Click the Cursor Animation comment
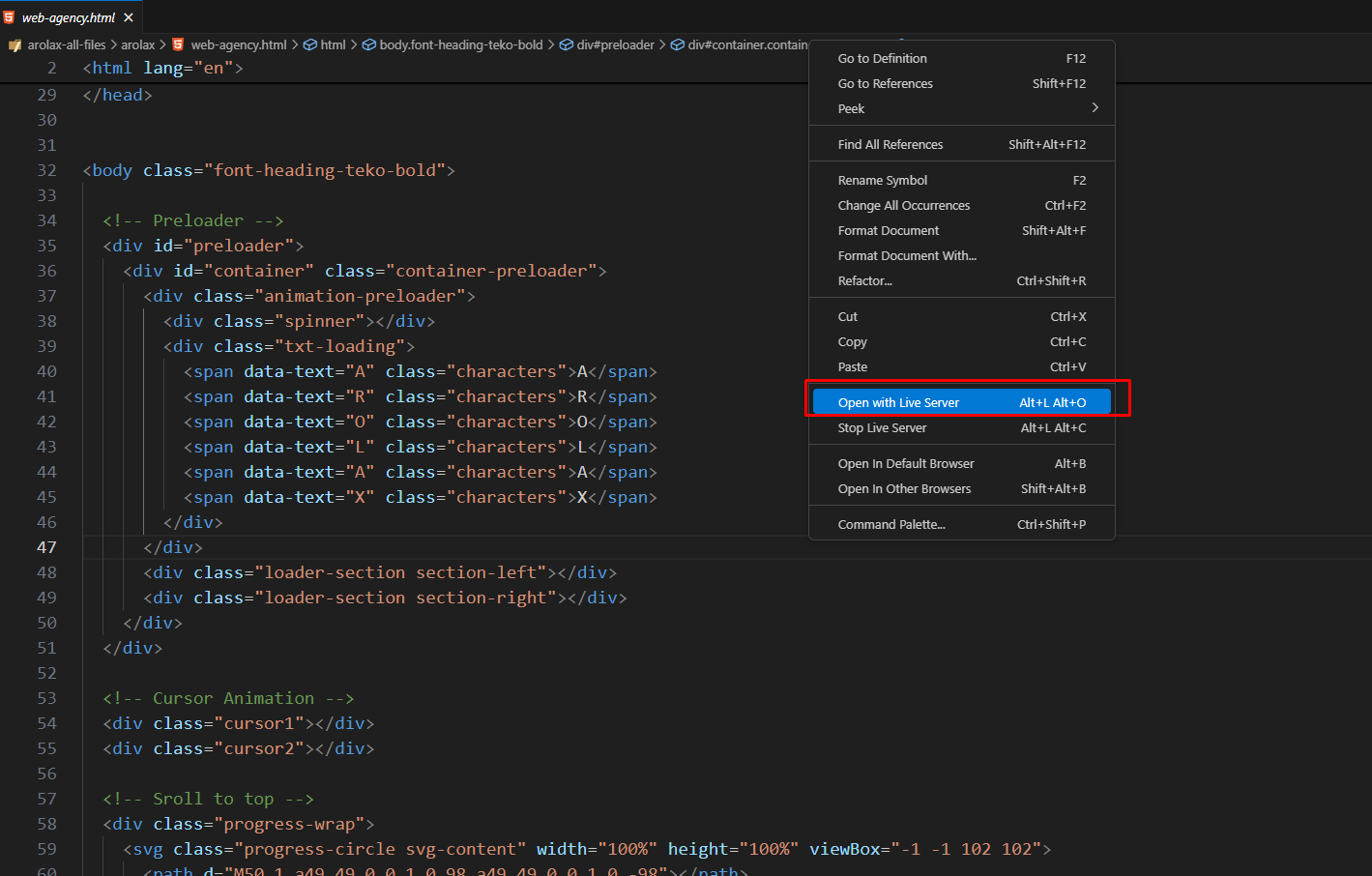 228,698
